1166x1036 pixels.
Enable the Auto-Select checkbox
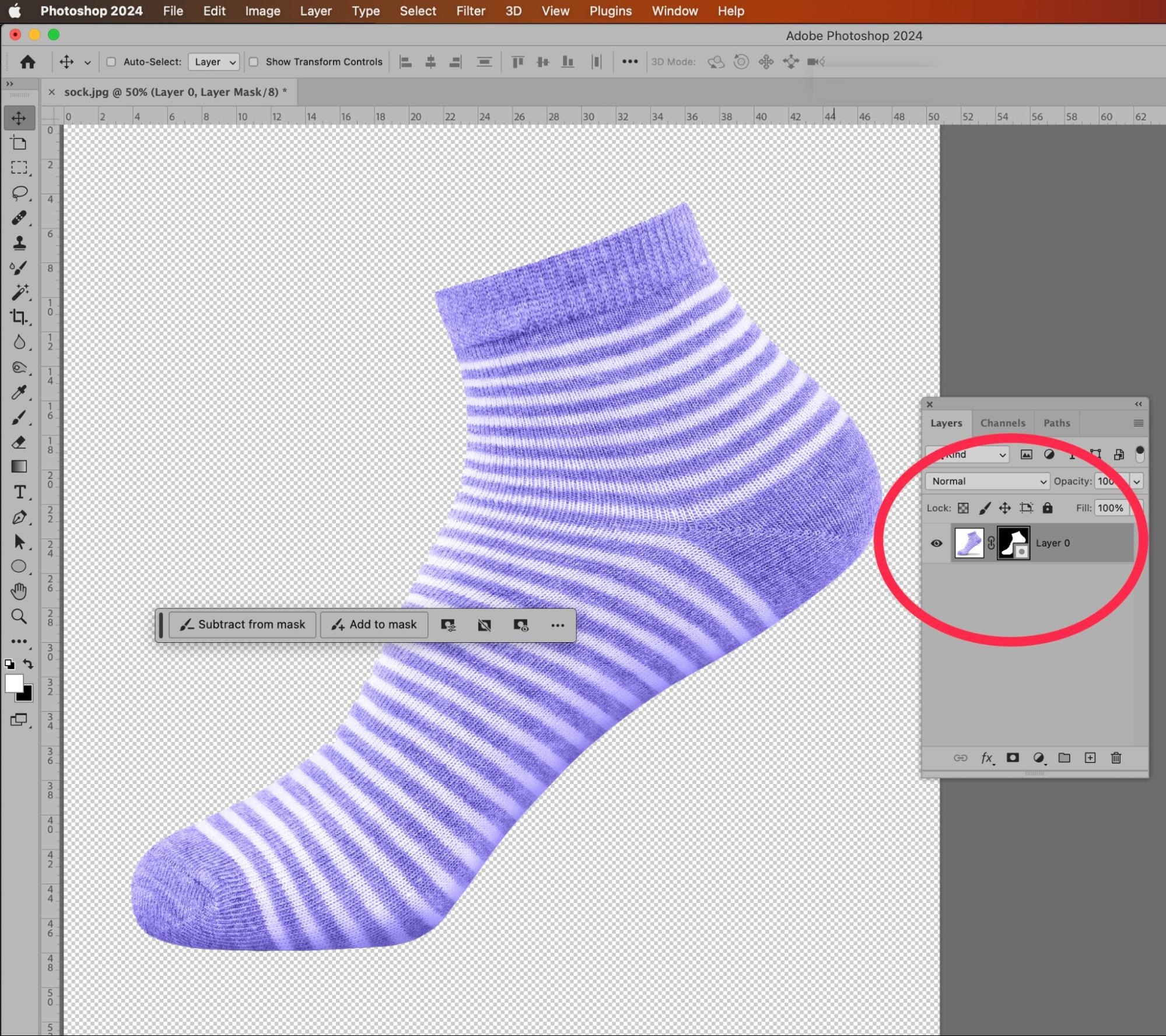tap(111, 62)
